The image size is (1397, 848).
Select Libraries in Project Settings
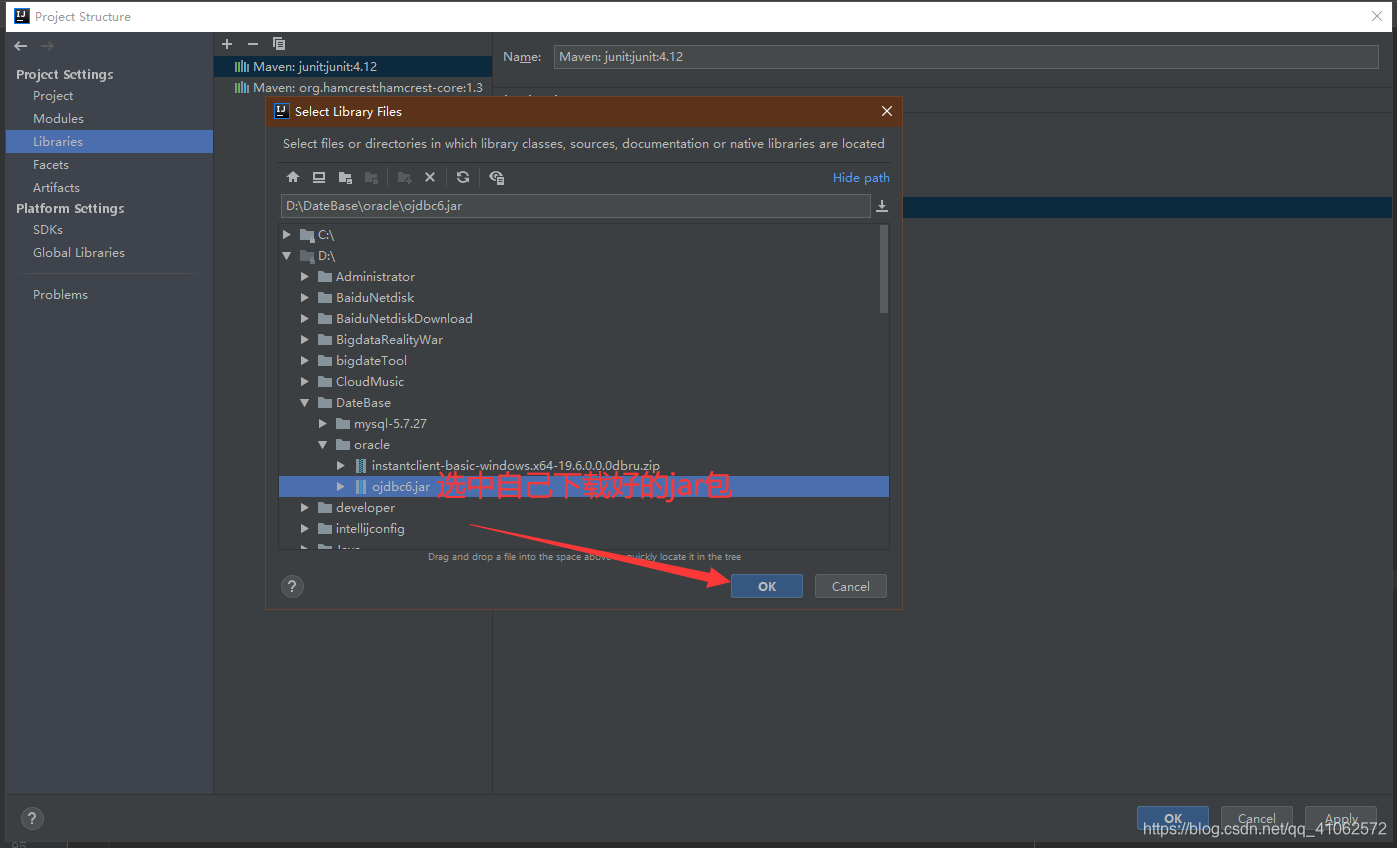tap(109, 142)
